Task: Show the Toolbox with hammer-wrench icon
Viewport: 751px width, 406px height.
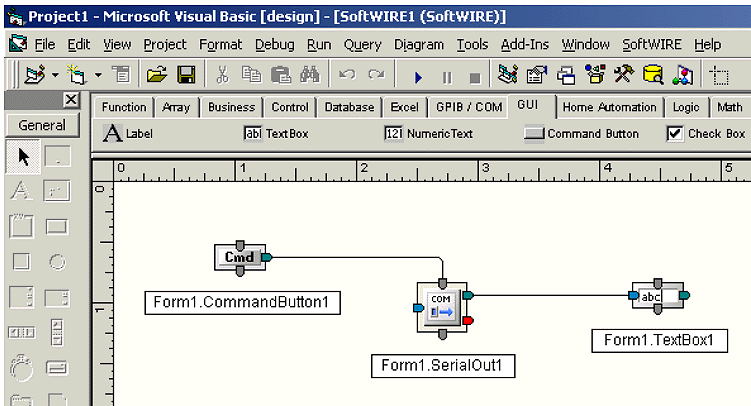Action: coord(624,74)
